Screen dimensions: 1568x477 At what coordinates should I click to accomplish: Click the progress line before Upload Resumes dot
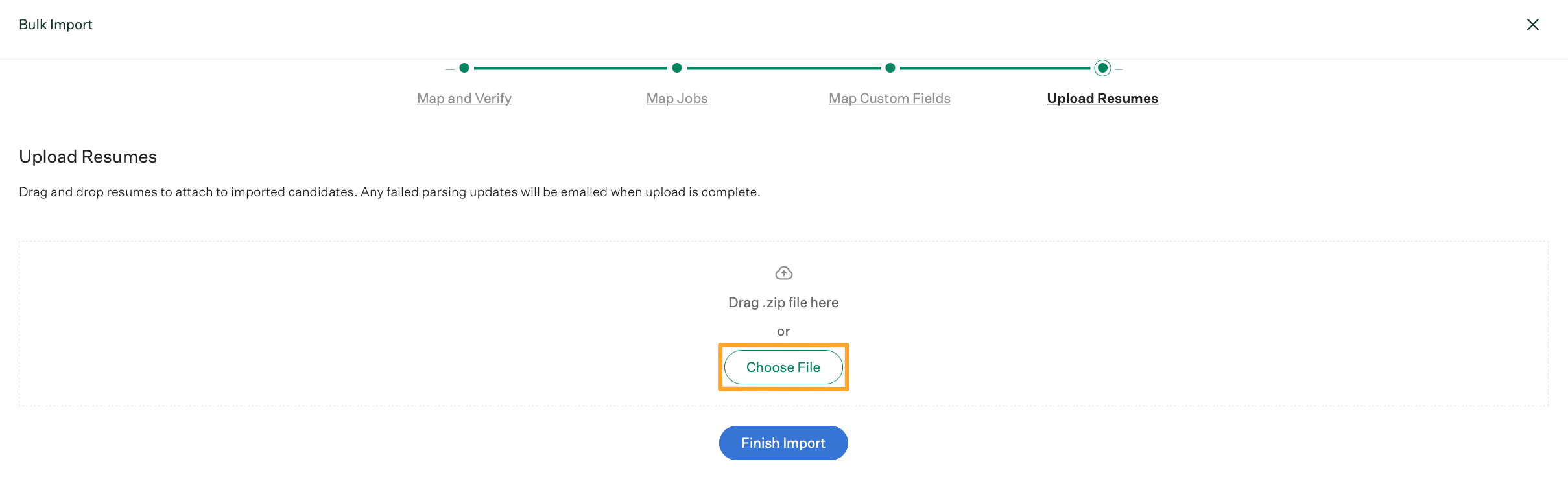click(x=995, y=68)
